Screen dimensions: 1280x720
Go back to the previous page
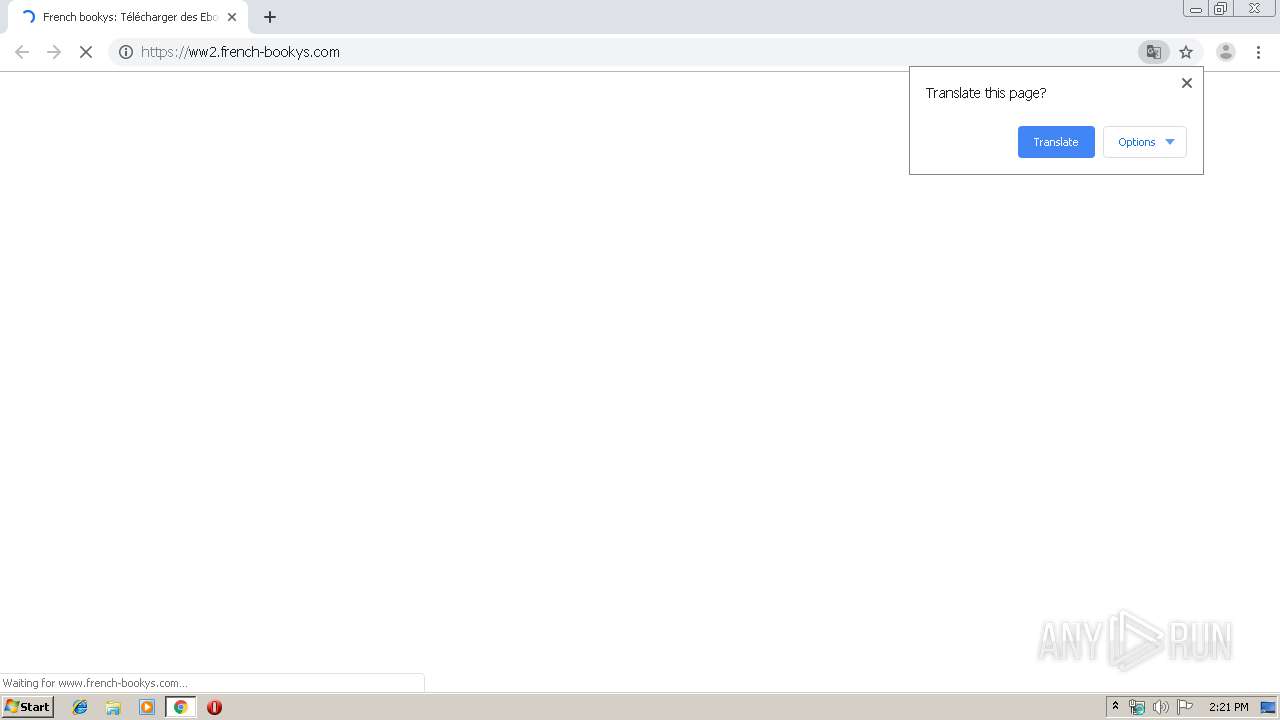(22, 52)
